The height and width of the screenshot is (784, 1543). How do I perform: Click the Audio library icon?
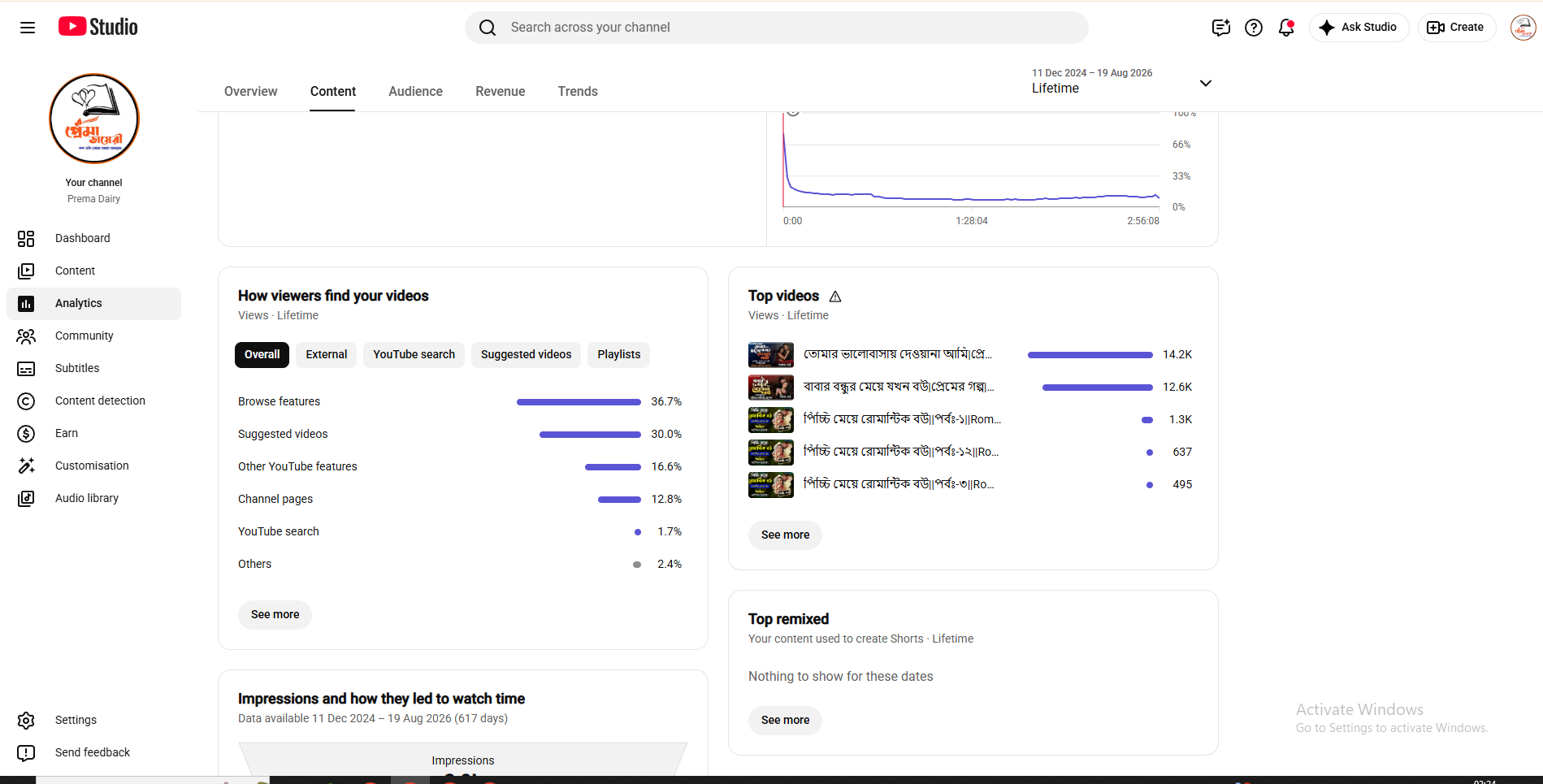point(26,498)
